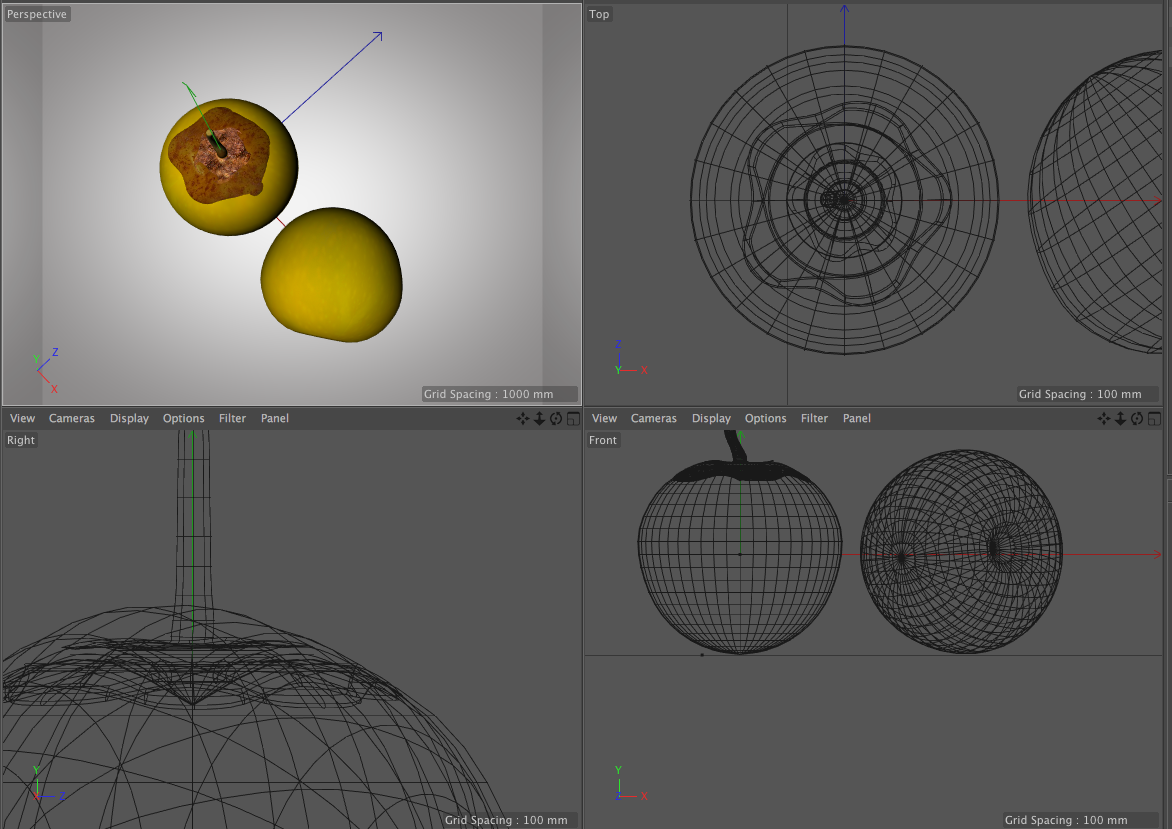Click the pan camera icon in Right viewport
1172x829 pixels.
point(522,419)
